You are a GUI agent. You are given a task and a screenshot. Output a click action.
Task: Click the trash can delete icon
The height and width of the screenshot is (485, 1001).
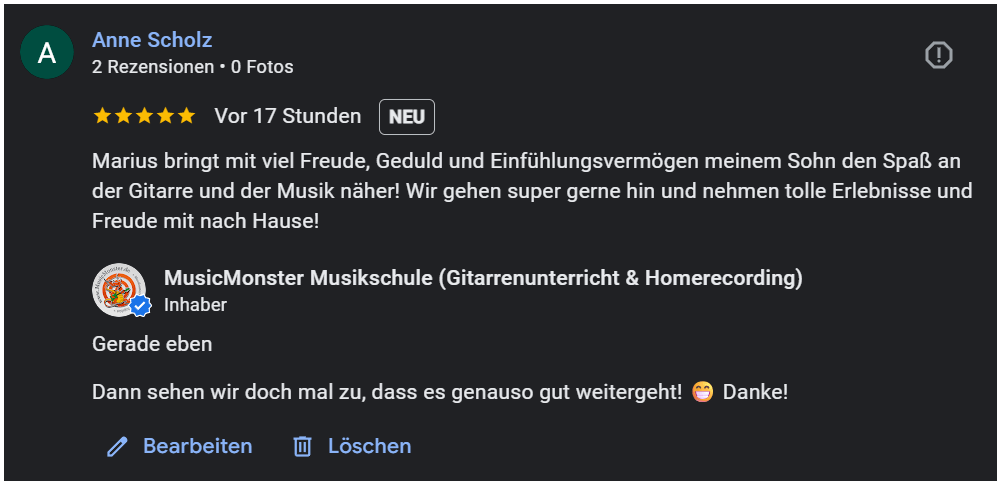302,447
